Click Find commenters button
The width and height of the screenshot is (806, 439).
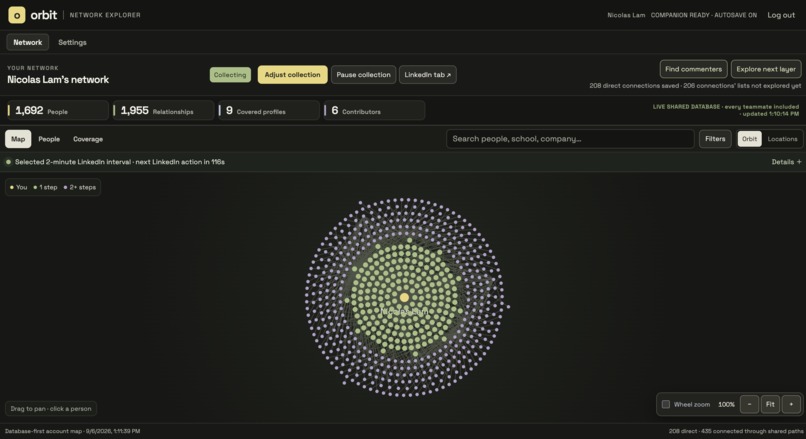(693, 69)
